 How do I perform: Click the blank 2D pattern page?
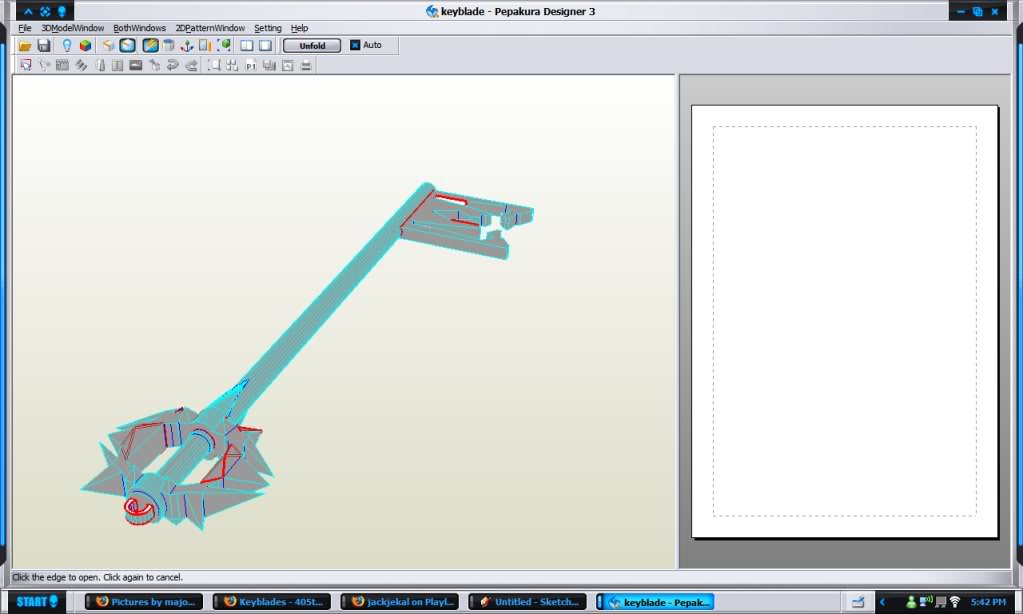point(844,321)
